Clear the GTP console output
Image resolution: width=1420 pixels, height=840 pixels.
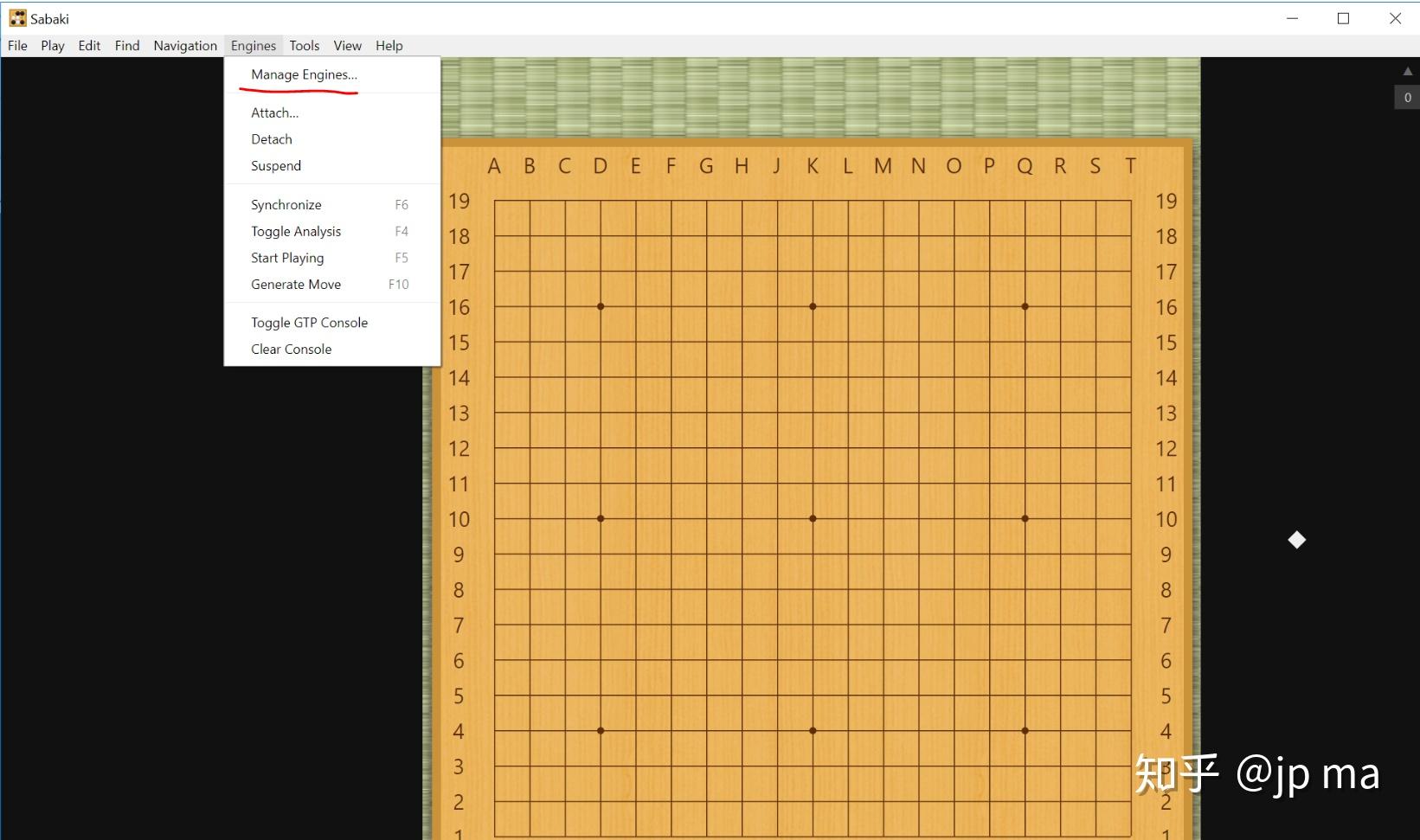tap(291, 349)
